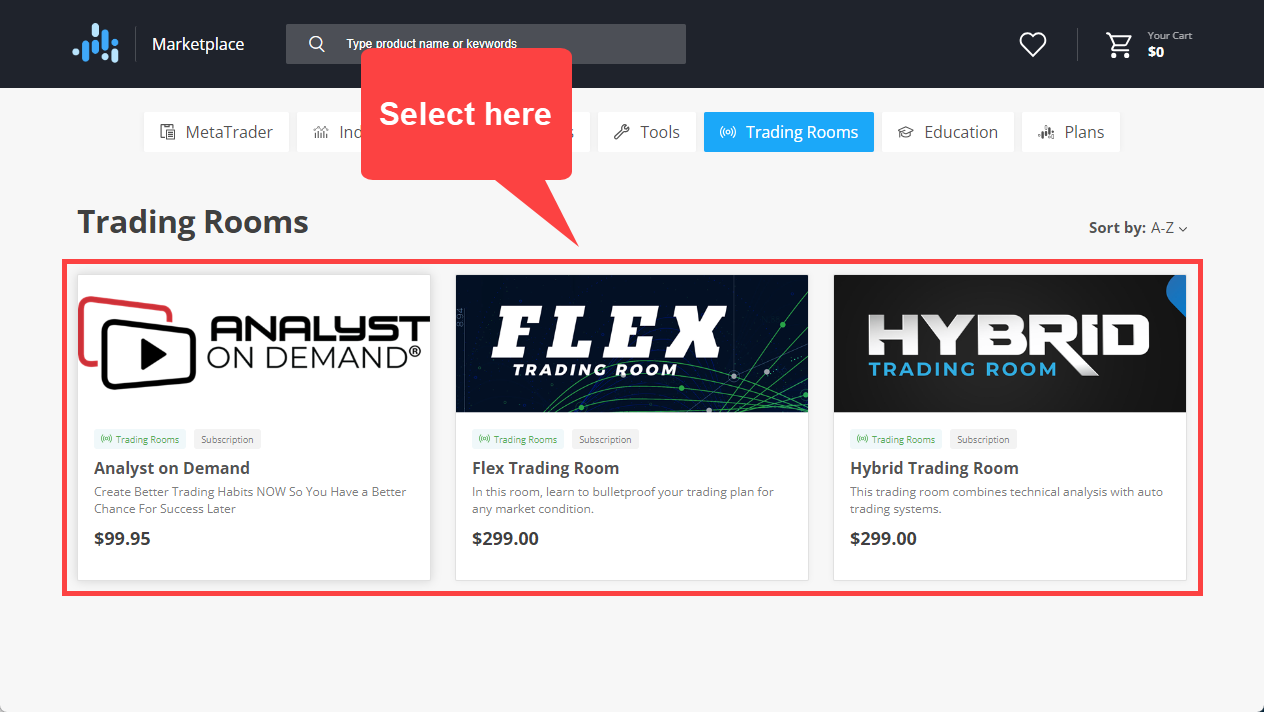The height and width of the screenshot is (712, 1264).
Task: Click the Flex Trading Room title
Action: (546, 468)
